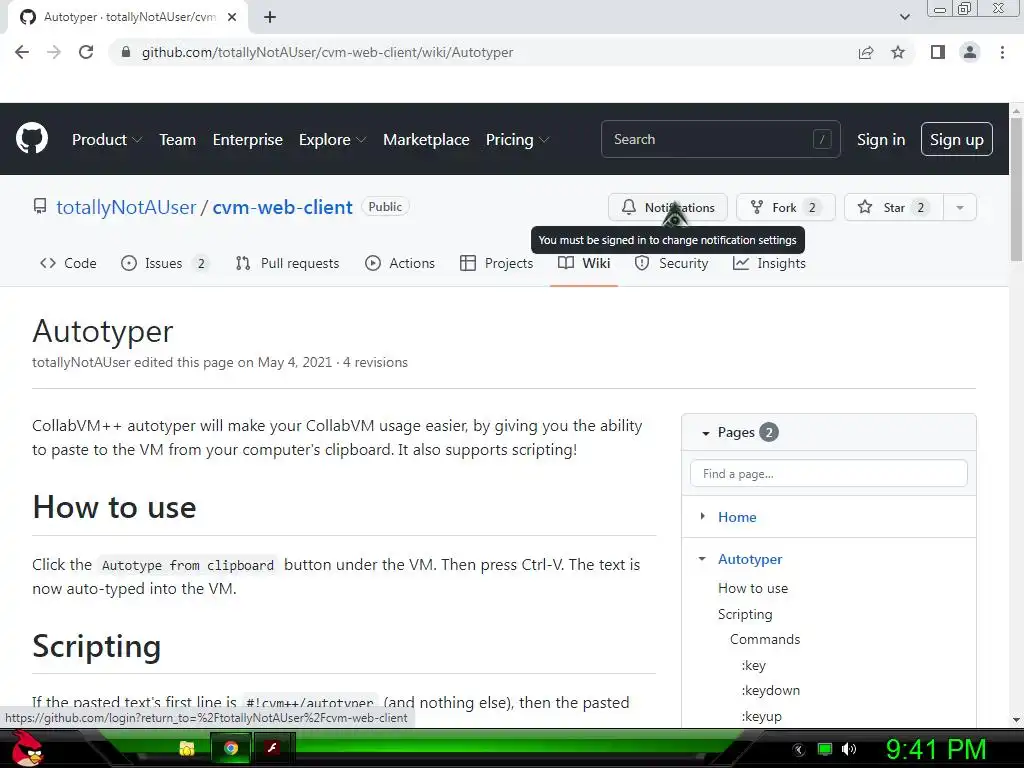Expand the Pricing menu dropdown
This screenshot has width=1024, height=768.
pyautogui.click(x=517, y=139)
